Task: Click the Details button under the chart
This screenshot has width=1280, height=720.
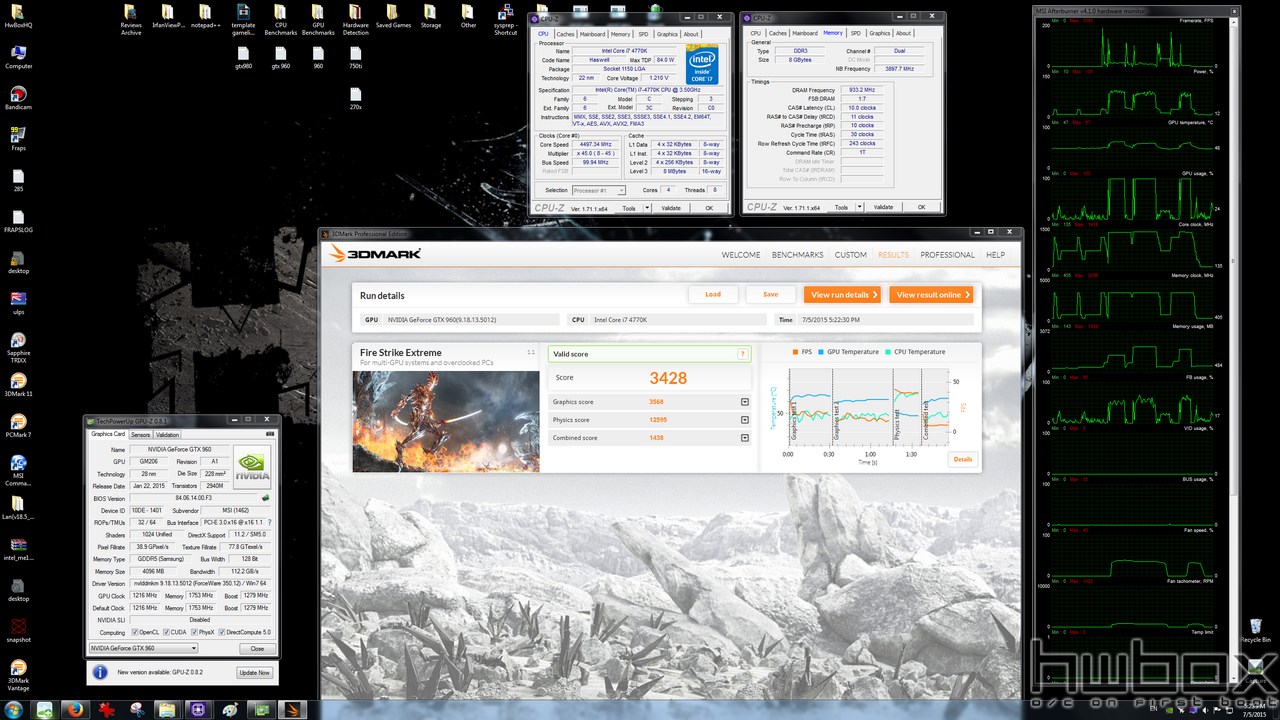Action: 962,459
